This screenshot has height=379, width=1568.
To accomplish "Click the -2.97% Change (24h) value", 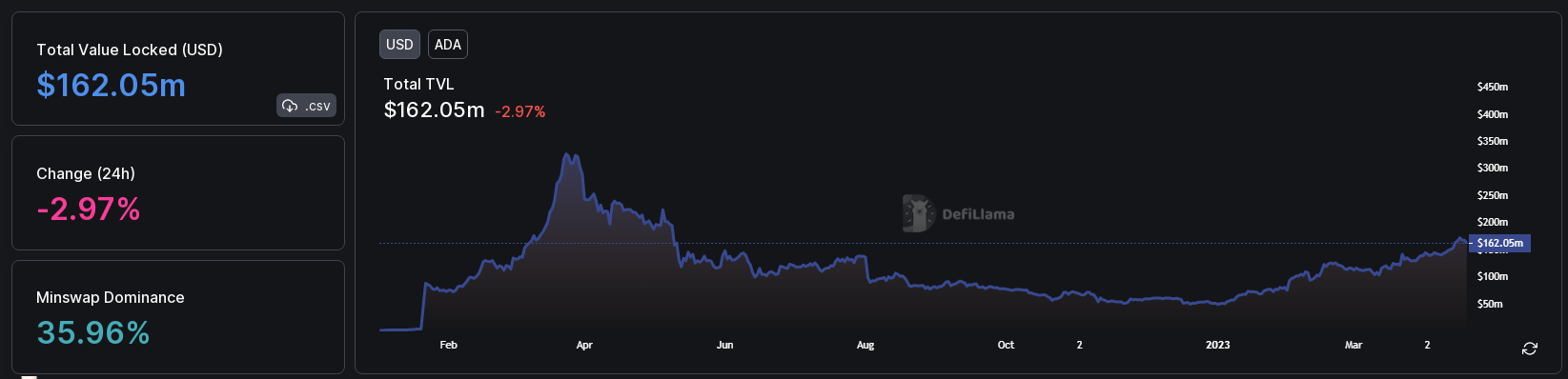I will 89,209.
